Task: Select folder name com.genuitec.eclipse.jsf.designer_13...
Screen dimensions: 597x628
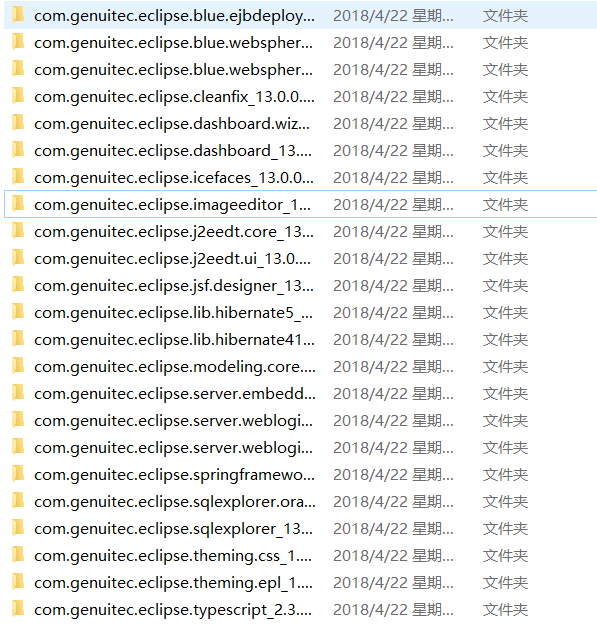Action: [x=174, y=286]
